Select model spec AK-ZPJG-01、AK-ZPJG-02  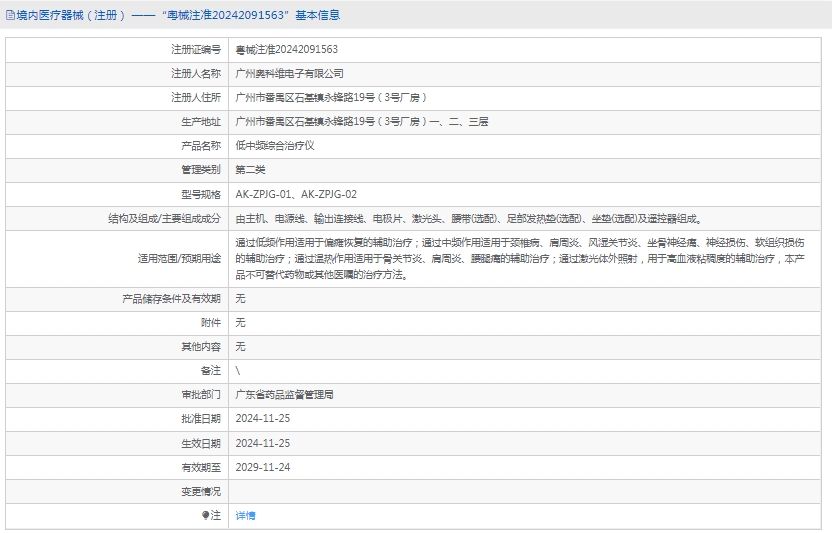(x=296, y=194)
